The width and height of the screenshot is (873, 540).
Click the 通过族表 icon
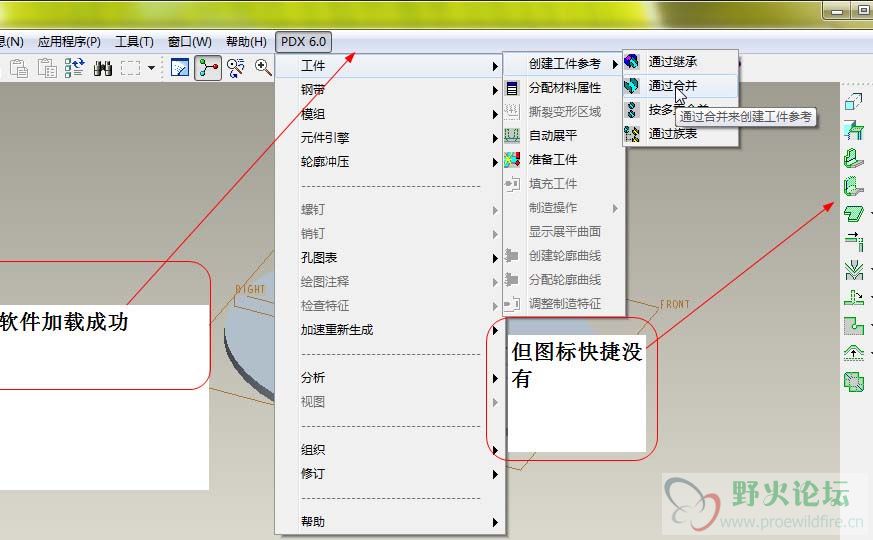pyautogui.click(x=631, y=134)
